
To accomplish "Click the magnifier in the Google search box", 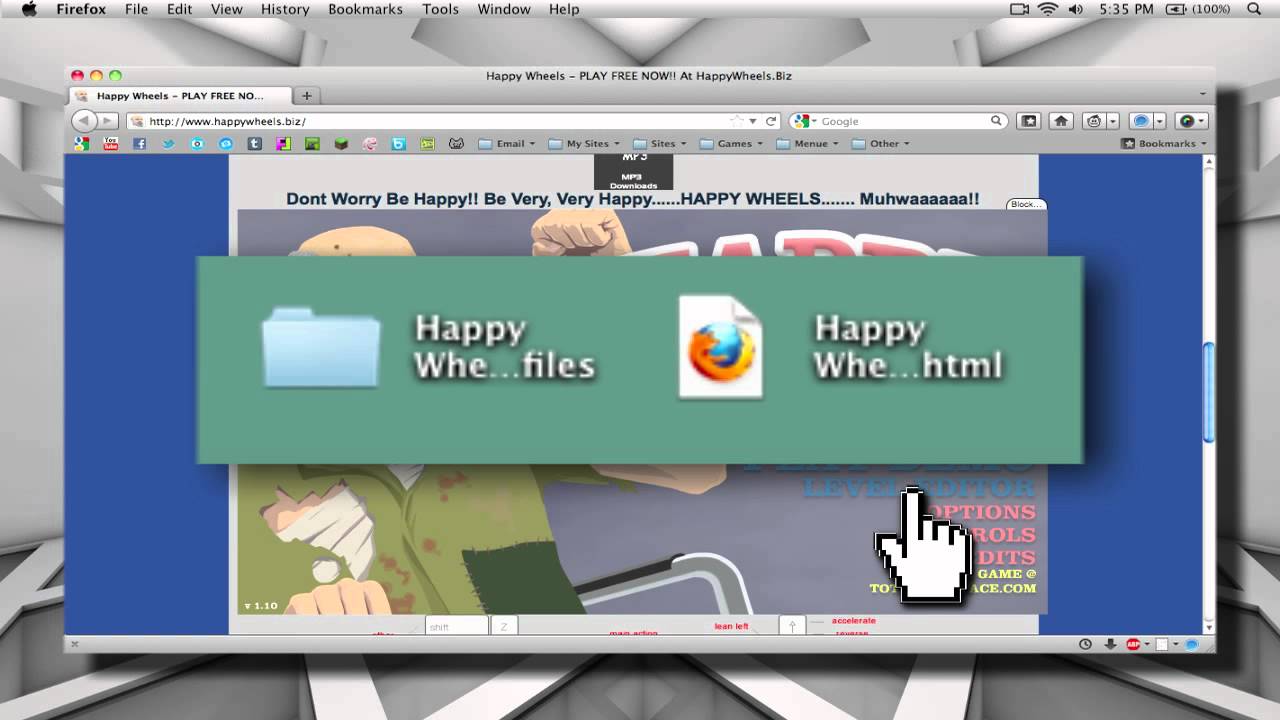I will [x=996, y=121].
